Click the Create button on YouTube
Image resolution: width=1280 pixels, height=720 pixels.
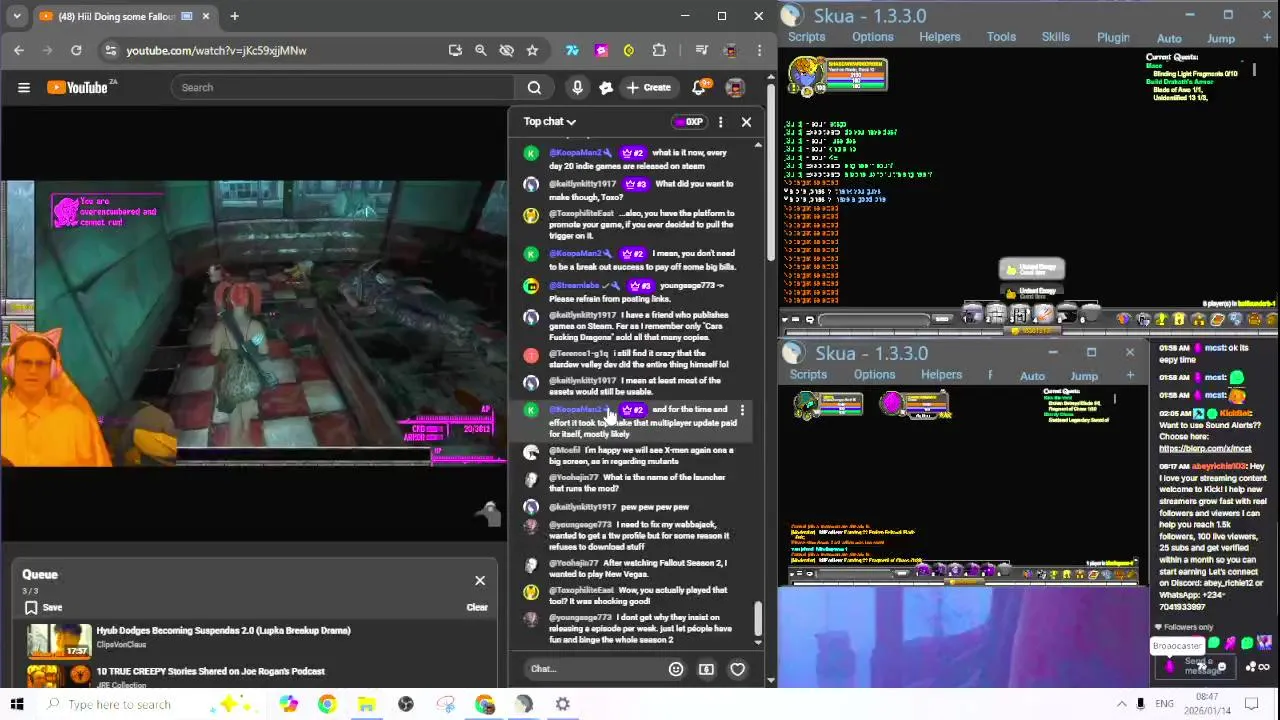pos(648,88)
